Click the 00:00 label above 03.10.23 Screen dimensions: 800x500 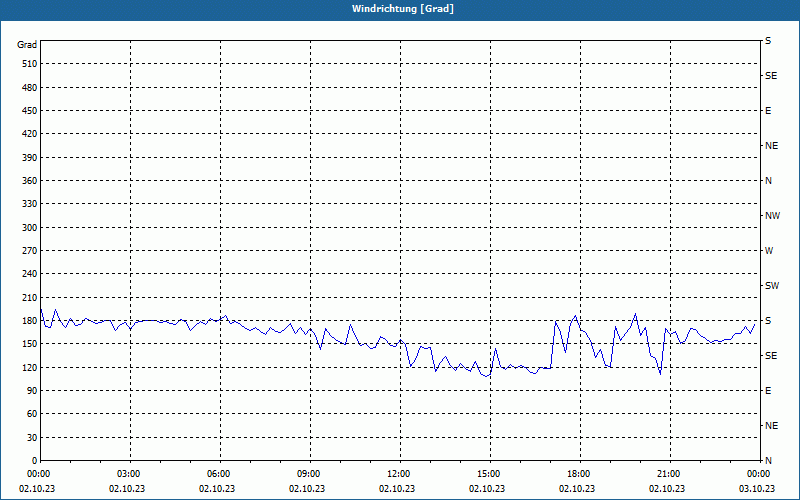coord(760,474)
